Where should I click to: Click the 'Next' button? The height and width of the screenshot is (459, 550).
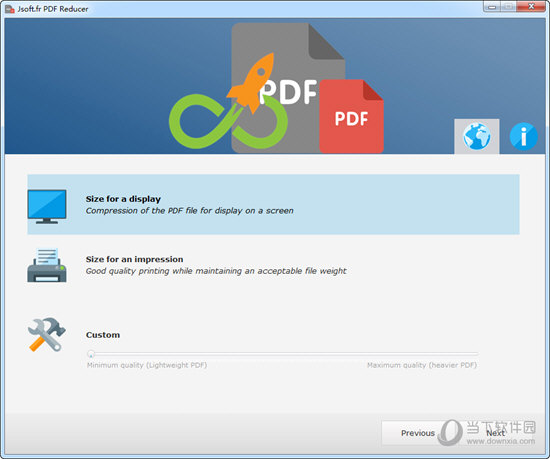[495, 433]
